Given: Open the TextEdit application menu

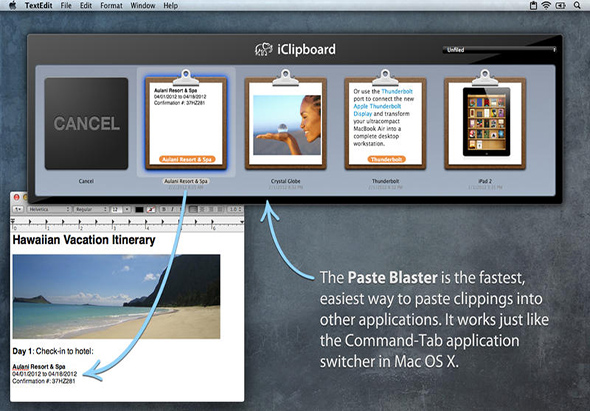Looking at the screenshot, I should coord(38,6).
